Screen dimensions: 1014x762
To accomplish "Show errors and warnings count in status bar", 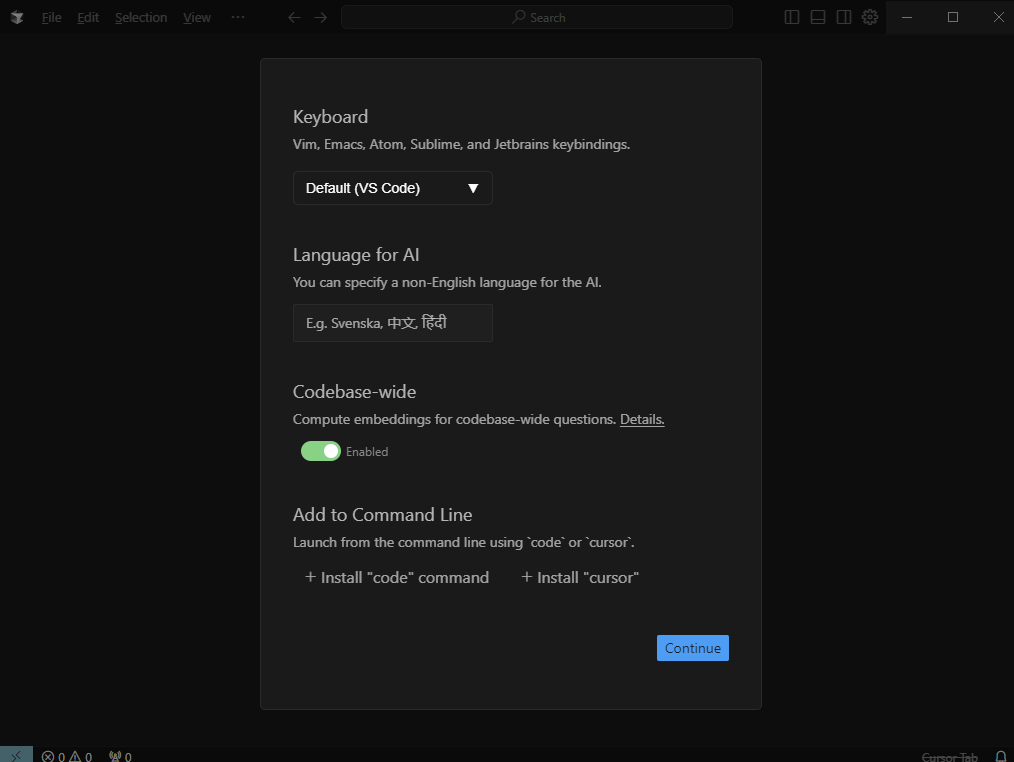I will point(67,756).
